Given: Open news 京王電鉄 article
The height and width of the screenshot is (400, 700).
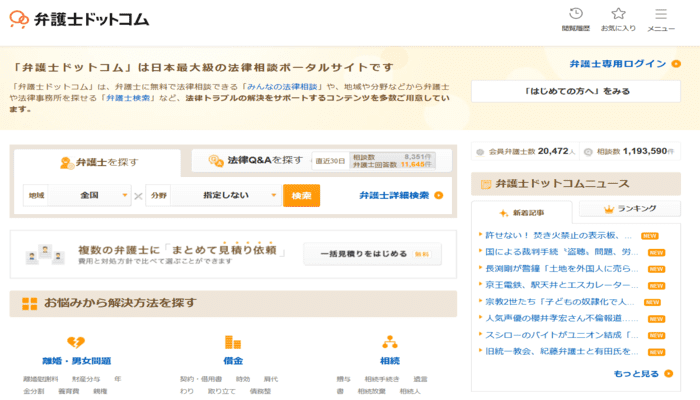Looking at the screenshot, I should click(562, 285).
